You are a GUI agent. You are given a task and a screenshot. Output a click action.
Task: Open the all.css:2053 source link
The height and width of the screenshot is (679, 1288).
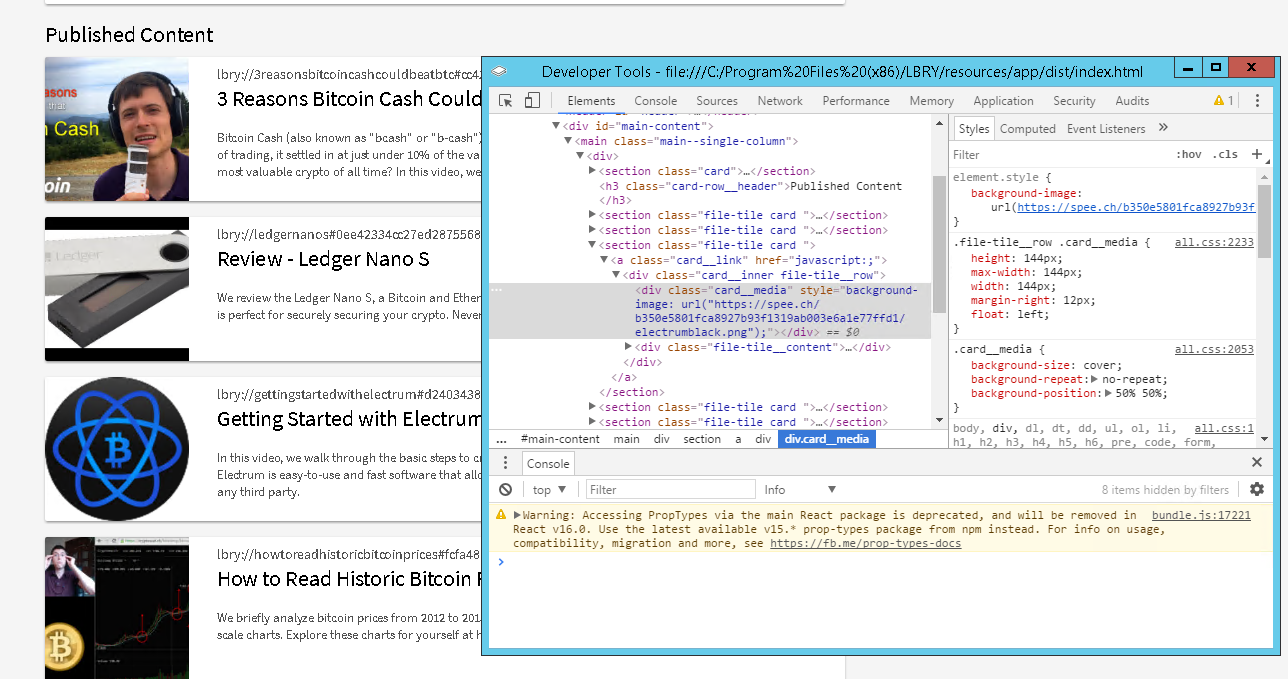click(1214, 350)
